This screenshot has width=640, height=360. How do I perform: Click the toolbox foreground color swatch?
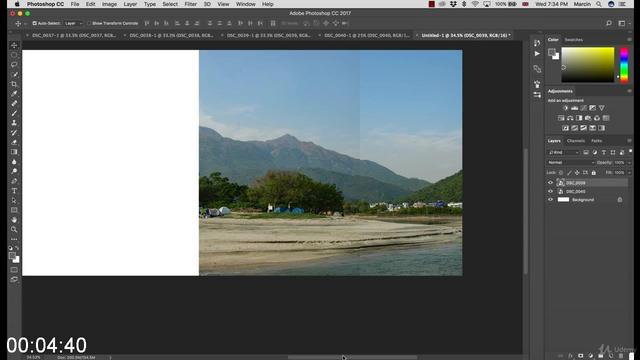point(13,256)
